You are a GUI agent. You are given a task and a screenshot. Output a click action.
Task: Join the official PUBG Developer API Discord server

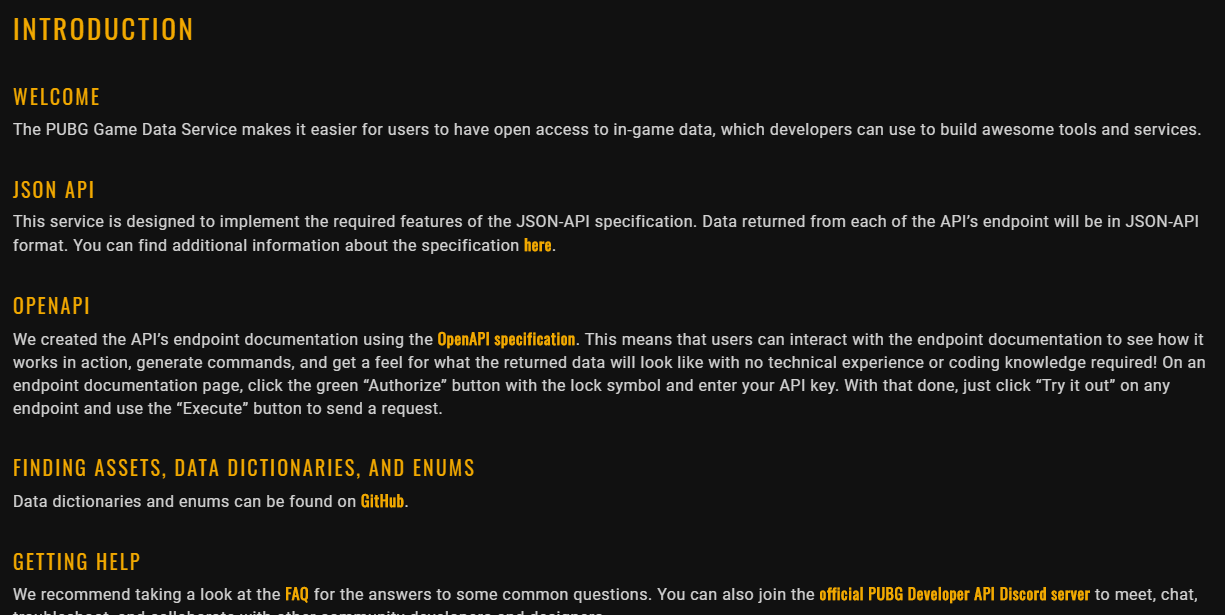coord(955,593)
